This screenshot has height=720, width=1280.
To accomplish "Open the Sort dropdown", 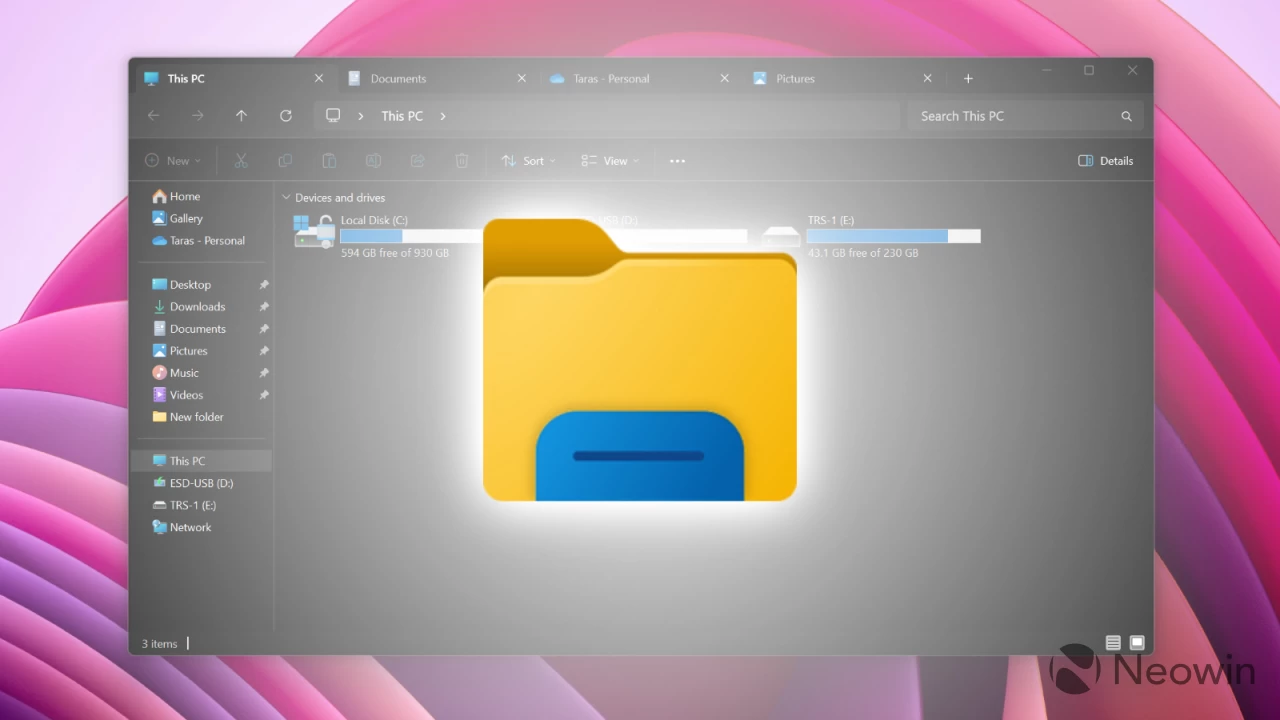I will (x=527, y=160).
